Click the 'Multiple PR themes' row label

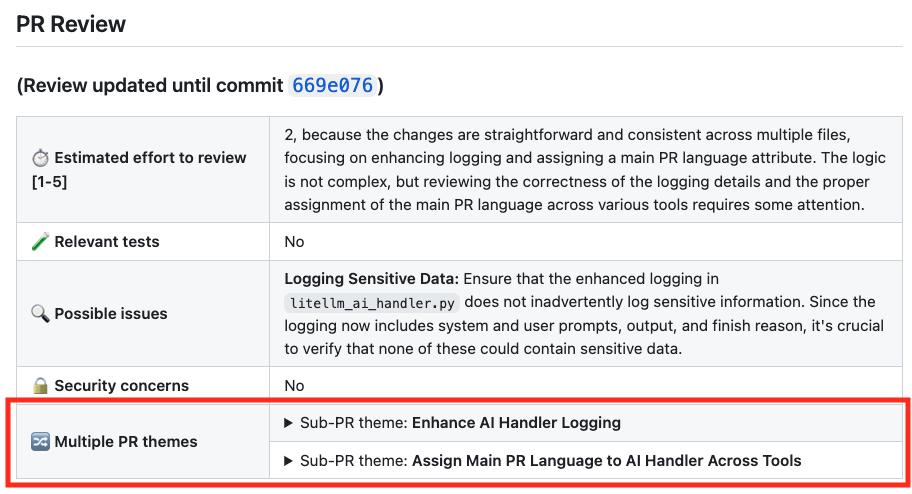[126, 442]
